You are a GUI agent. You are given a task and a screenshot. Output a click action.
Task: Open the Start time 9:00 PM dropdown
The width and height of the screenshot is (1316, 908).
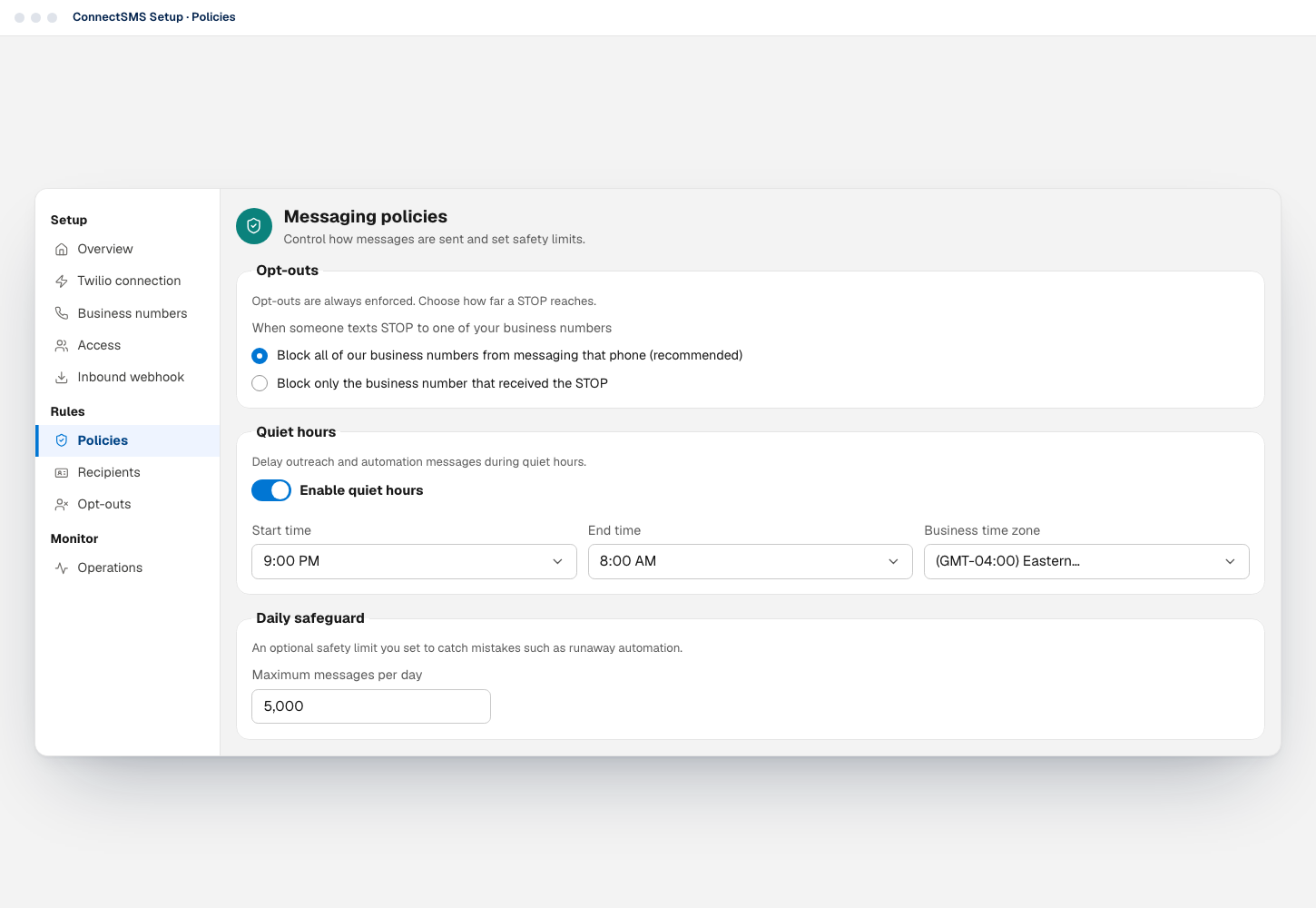click(414, 561)
